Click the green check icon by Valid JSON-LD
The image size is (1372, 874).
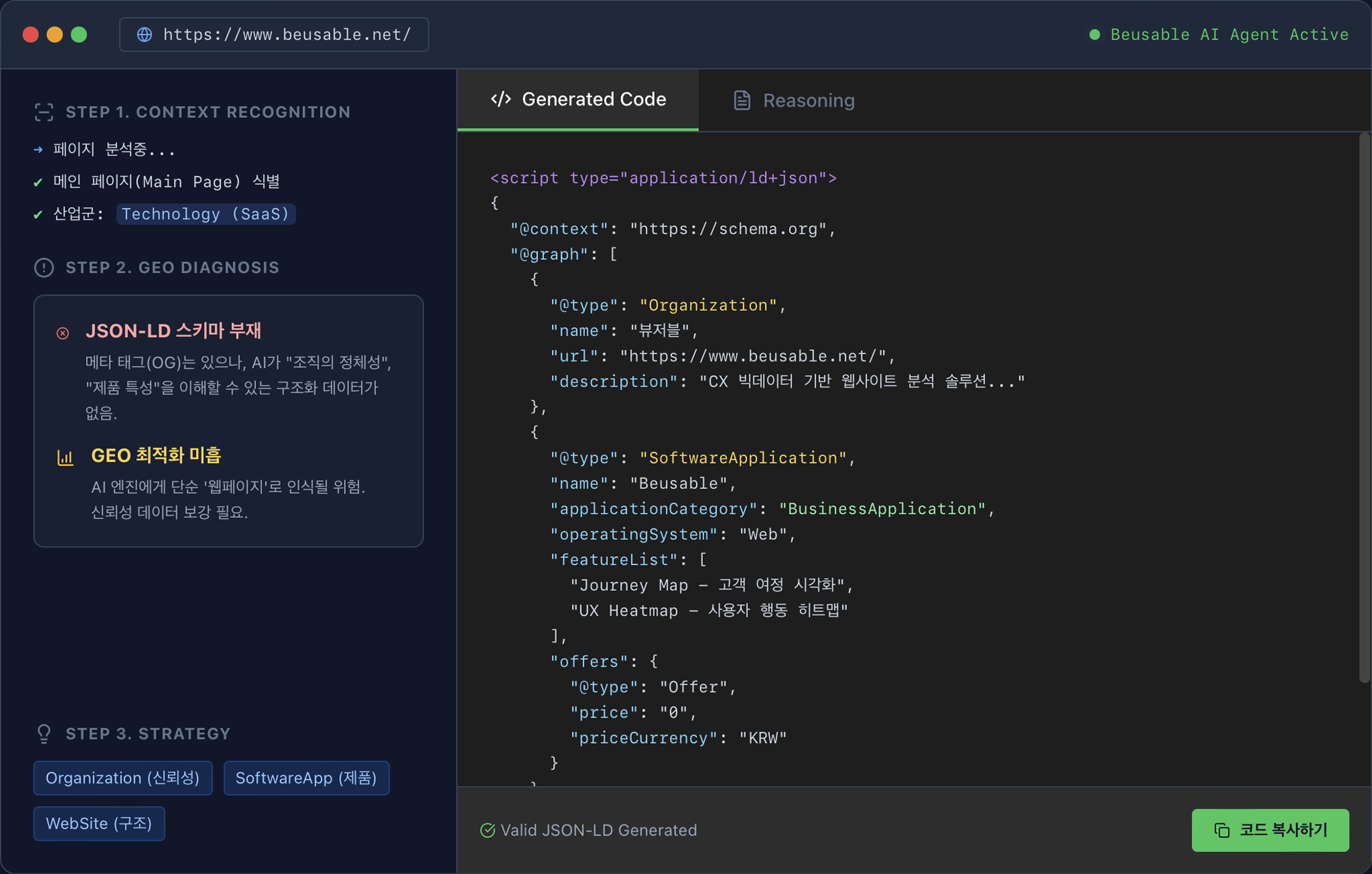[x=487, y=830]
